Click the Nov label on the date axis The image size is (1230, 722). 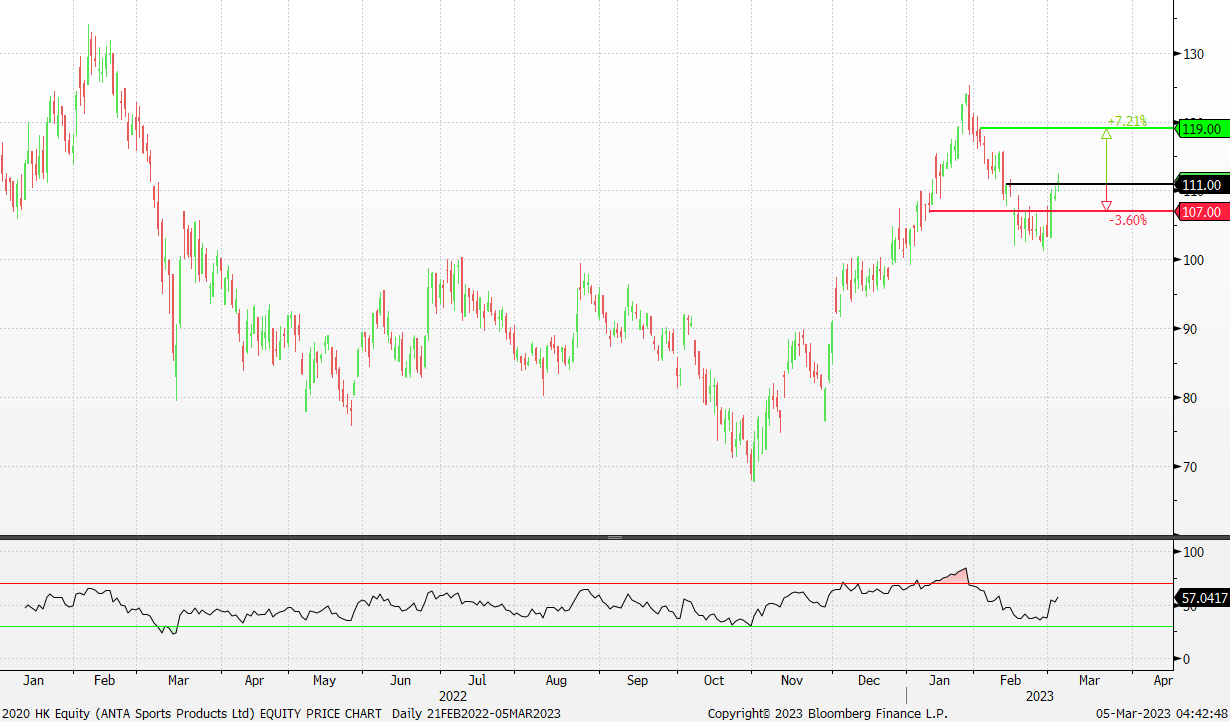click(x=792, y=680)
